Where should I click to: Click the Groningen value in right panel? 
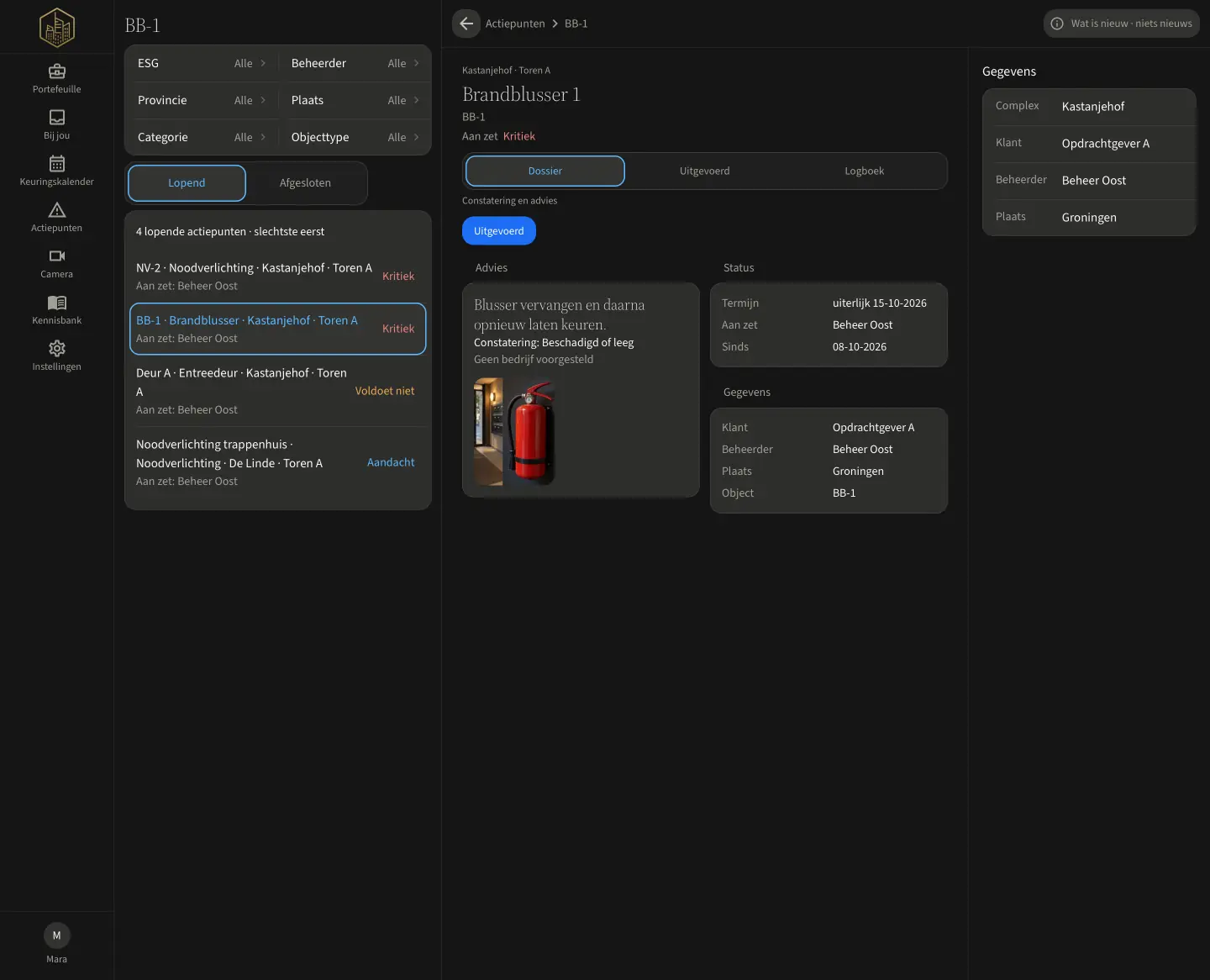click(x=1089, y=218)
